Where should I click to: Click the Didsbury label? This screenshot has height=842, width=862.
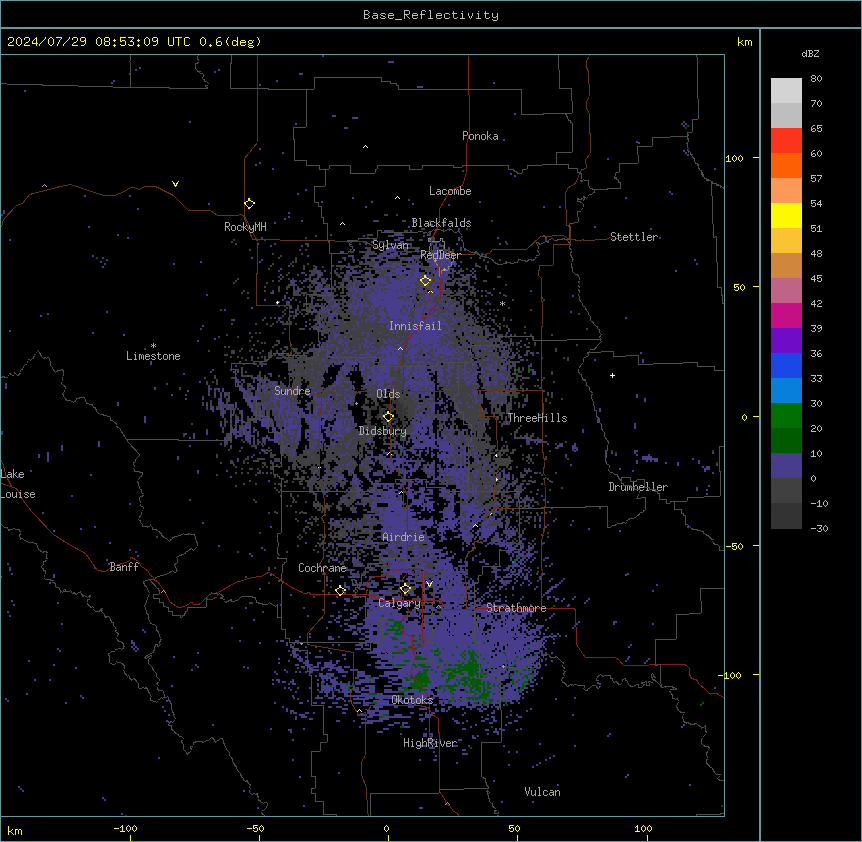383,431
